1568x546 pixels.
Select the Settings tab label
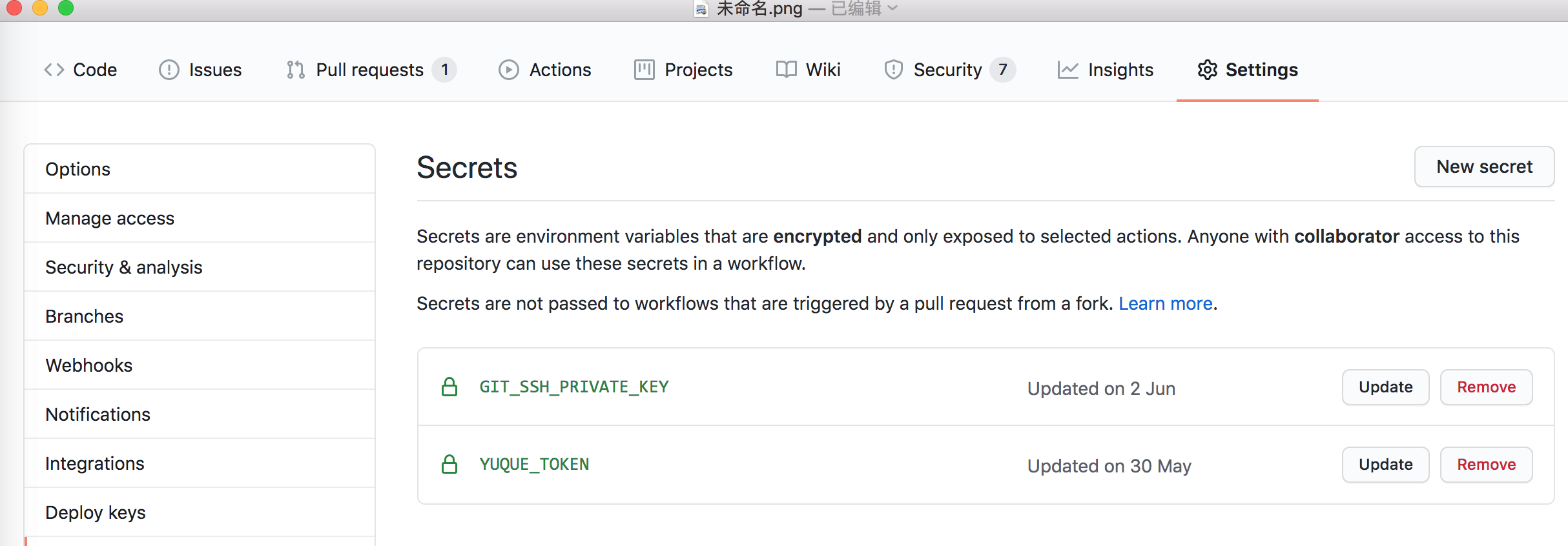pyautogui.click(x=1262, y=70)
